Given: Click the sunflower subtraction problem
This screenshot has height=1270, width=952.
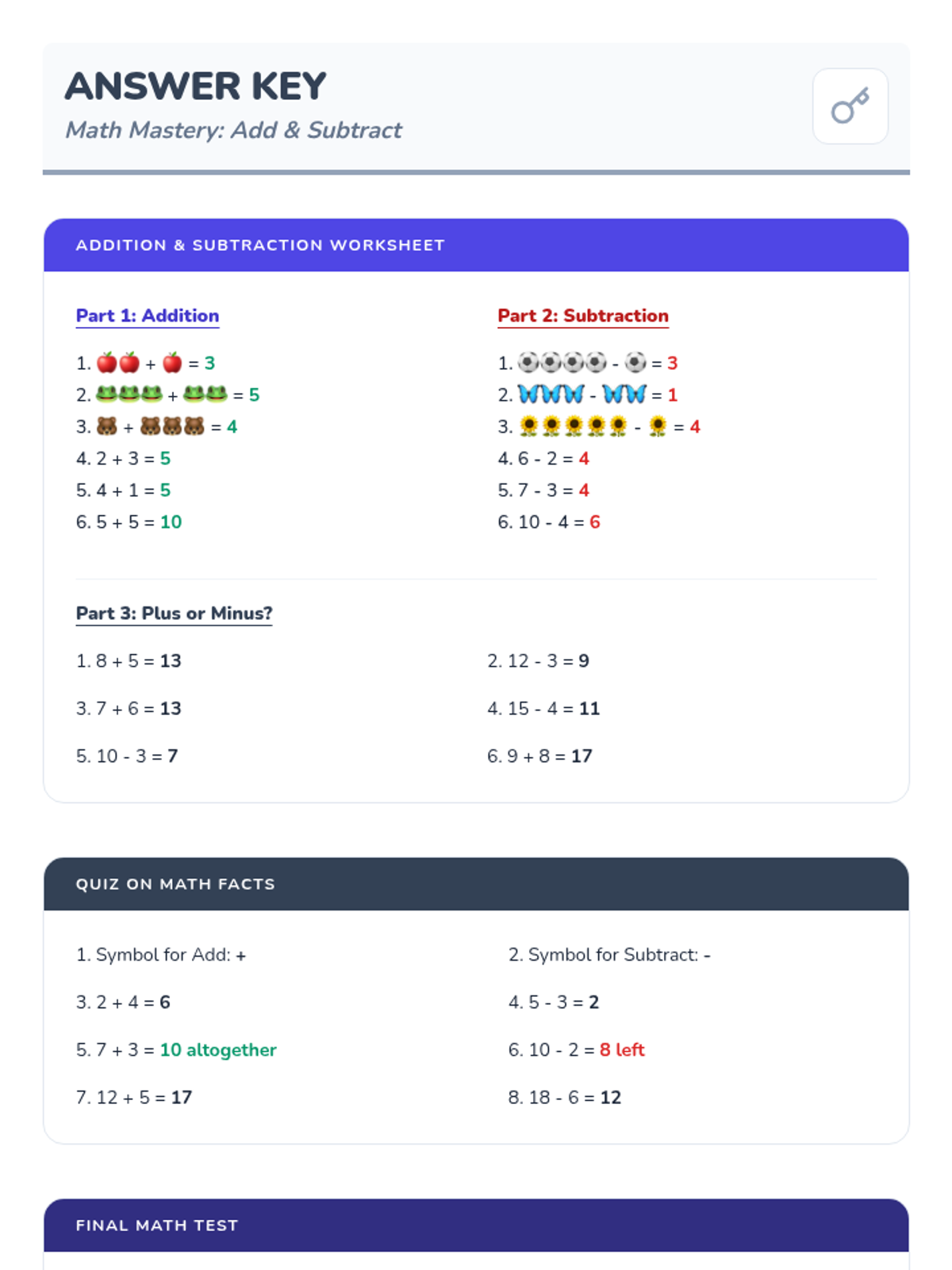Looking at the screenshot, I should point(598,427).
